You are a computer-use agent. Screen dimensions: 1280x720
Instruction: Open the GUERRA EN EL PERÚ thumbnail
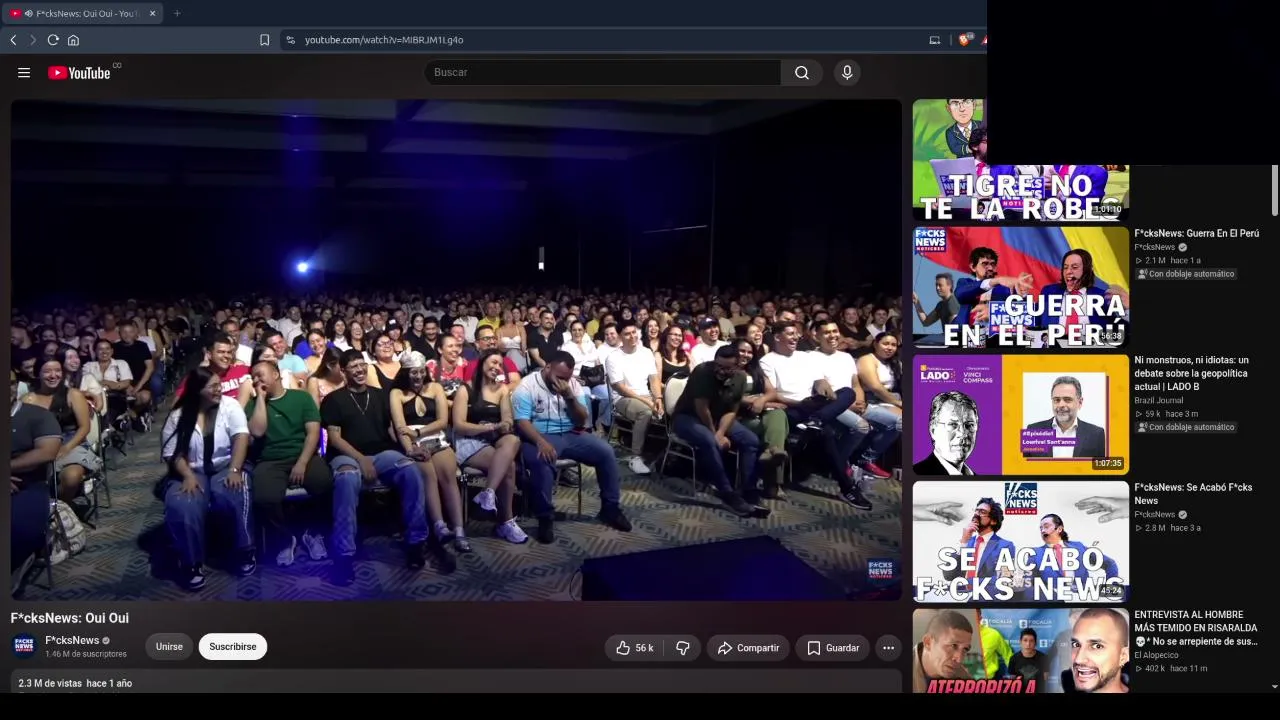(x=1020, y=287)
